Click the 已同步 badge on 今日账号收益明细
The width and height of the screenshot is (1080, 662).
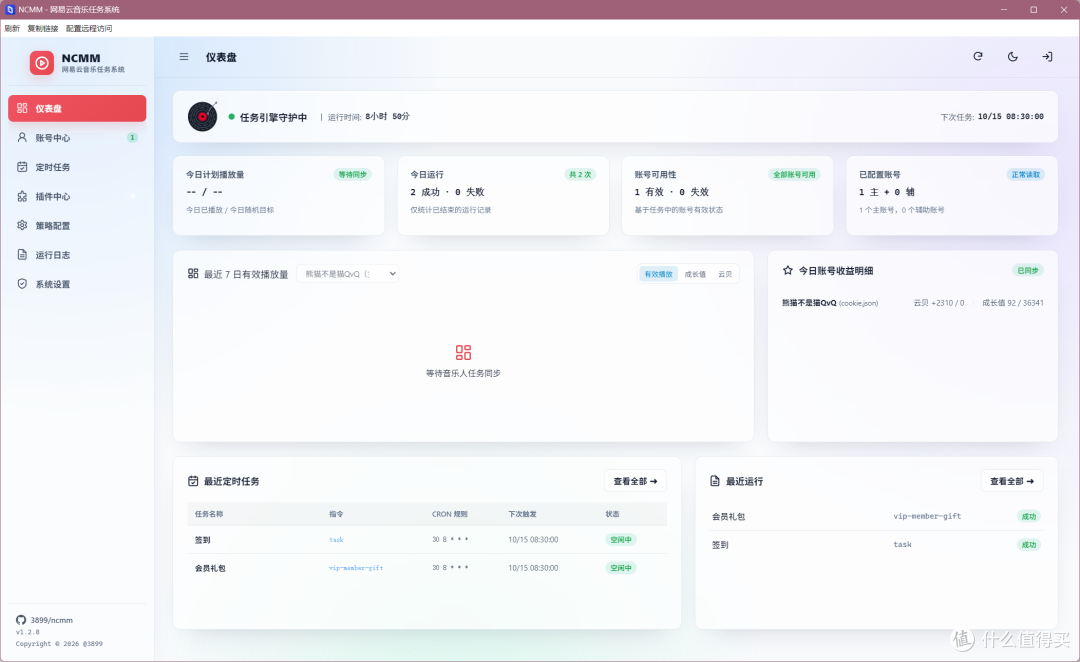click(1028, 271)
